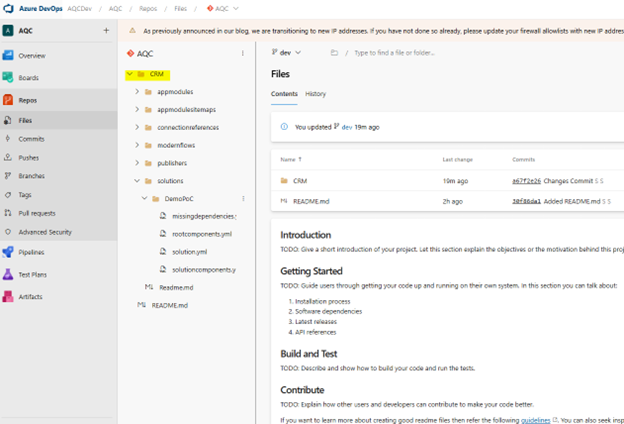Open the Azure DevOps logo icon
624x424 pixels.
pos(8,8)
